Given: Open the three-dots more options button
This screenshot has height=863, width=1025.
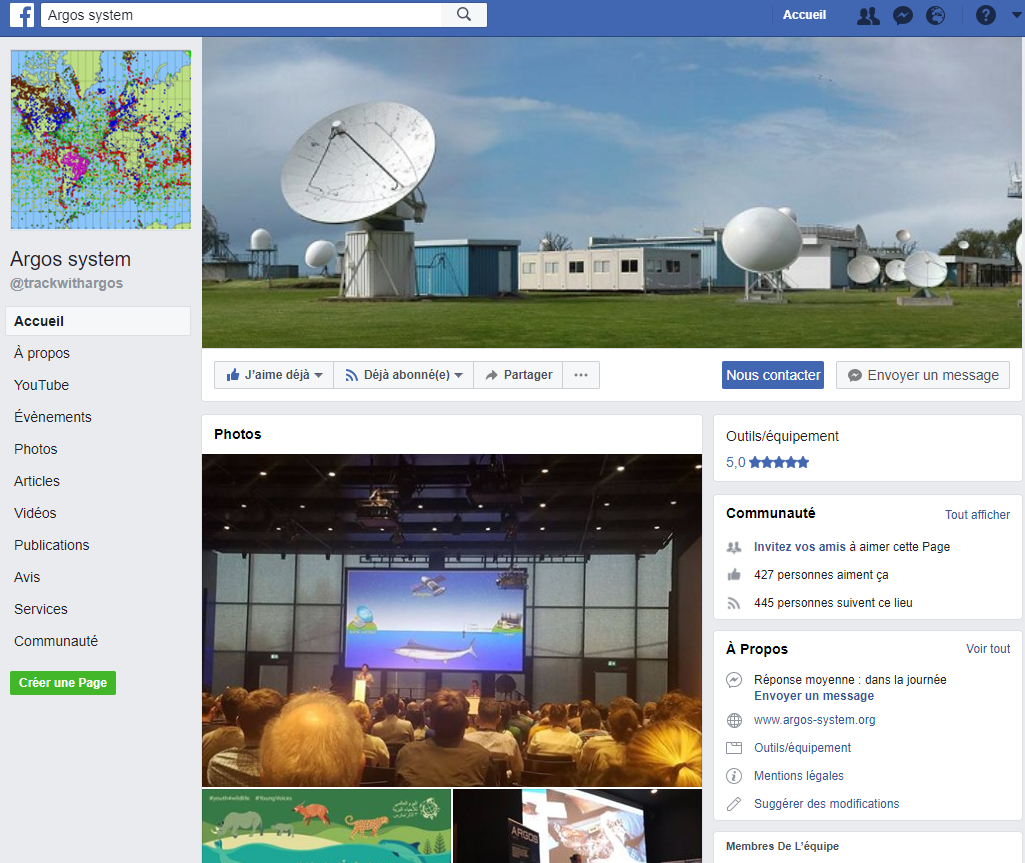Looking at the screenshot, I should [x=580, y=375].
